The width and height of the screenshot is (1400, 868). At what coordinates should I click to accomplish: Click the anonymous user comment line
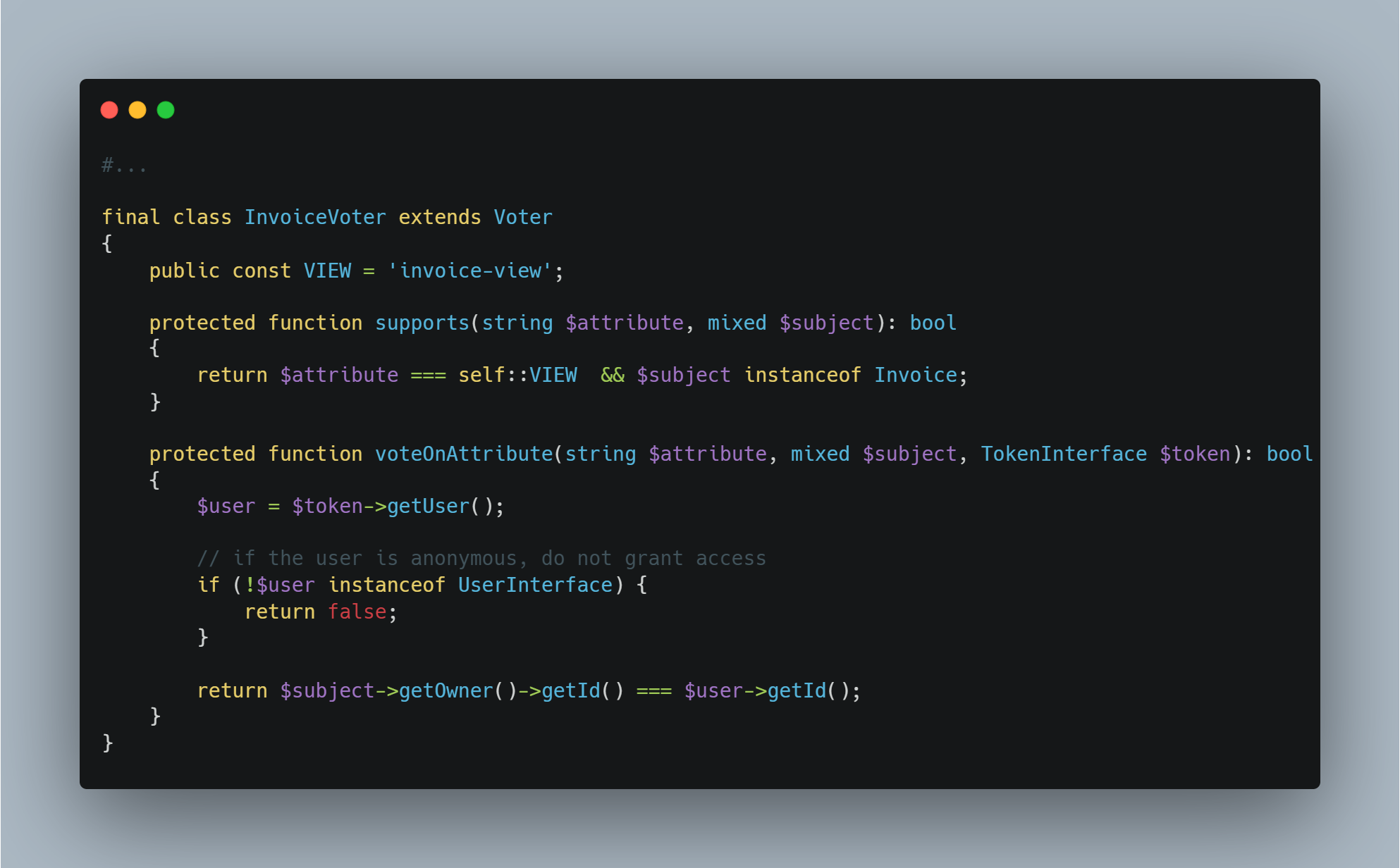click(x=481, y=558)
